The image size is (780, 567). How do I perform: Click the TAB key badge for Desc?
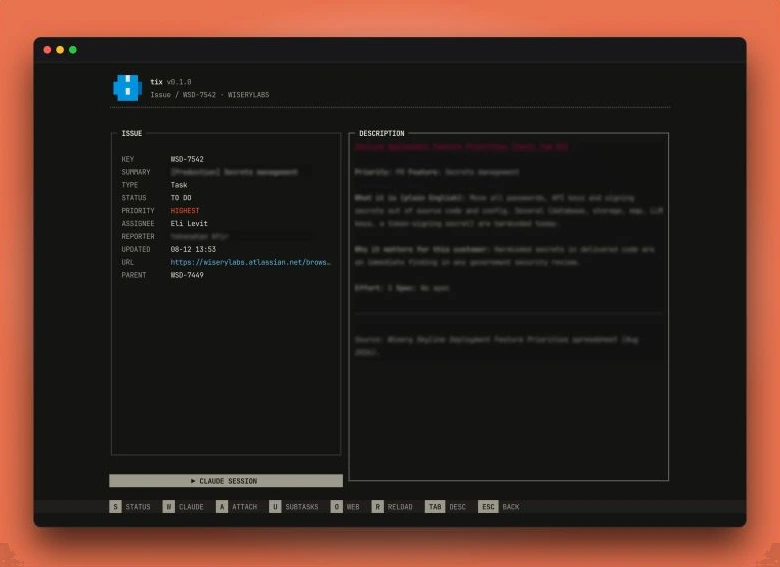(435, 507)
